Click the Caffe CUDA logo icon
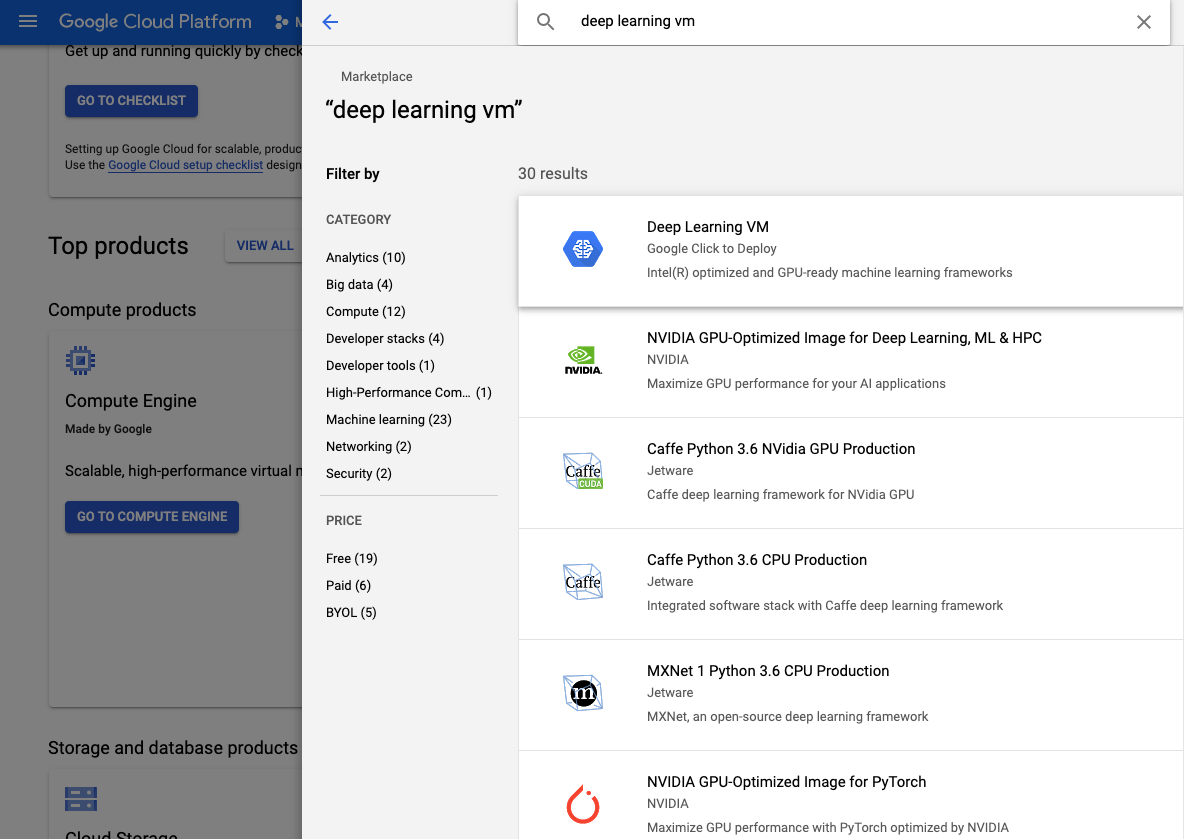This screenshot has width=1184, height=839. 583,471
